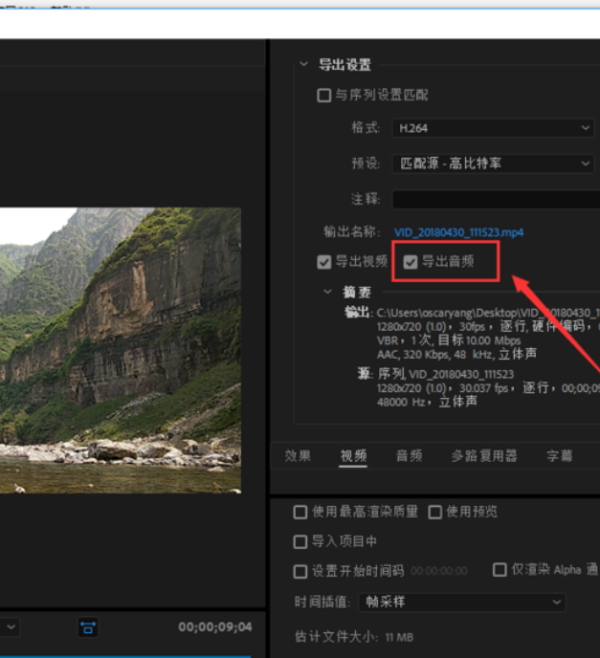The width and height of the screenshot is (600, 658).
Task: Switch to the 音频 tab
Action: coord(409,456)
